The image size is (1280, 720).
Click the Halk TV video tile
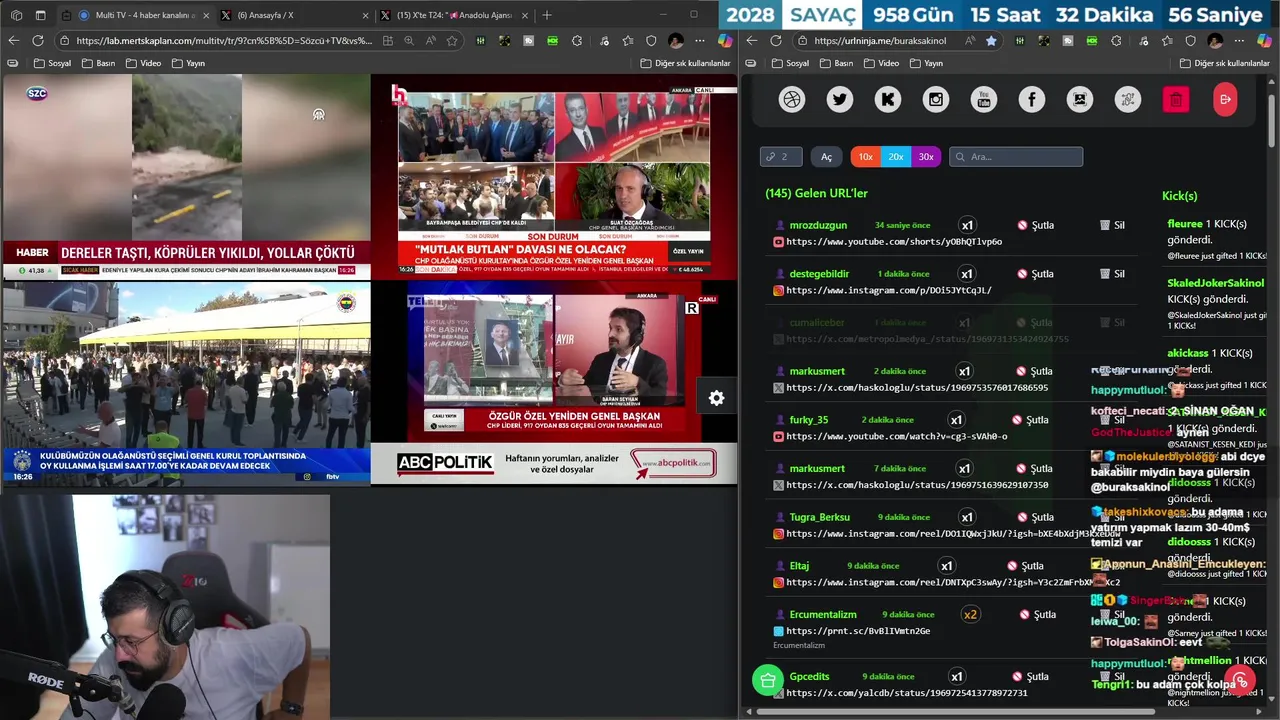pyautogui.click(x=554, y=177)
